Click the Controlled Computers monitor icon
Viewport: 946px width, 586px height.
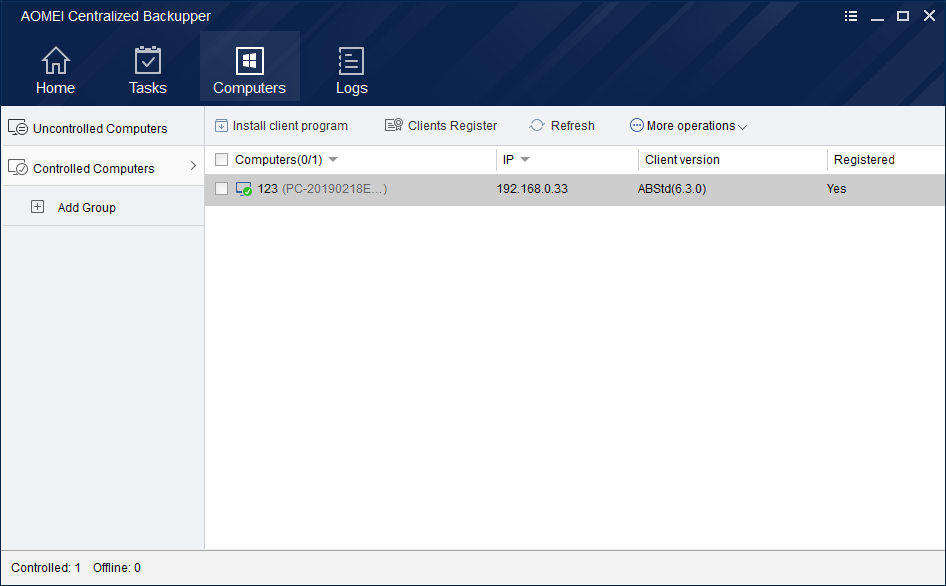17,167
